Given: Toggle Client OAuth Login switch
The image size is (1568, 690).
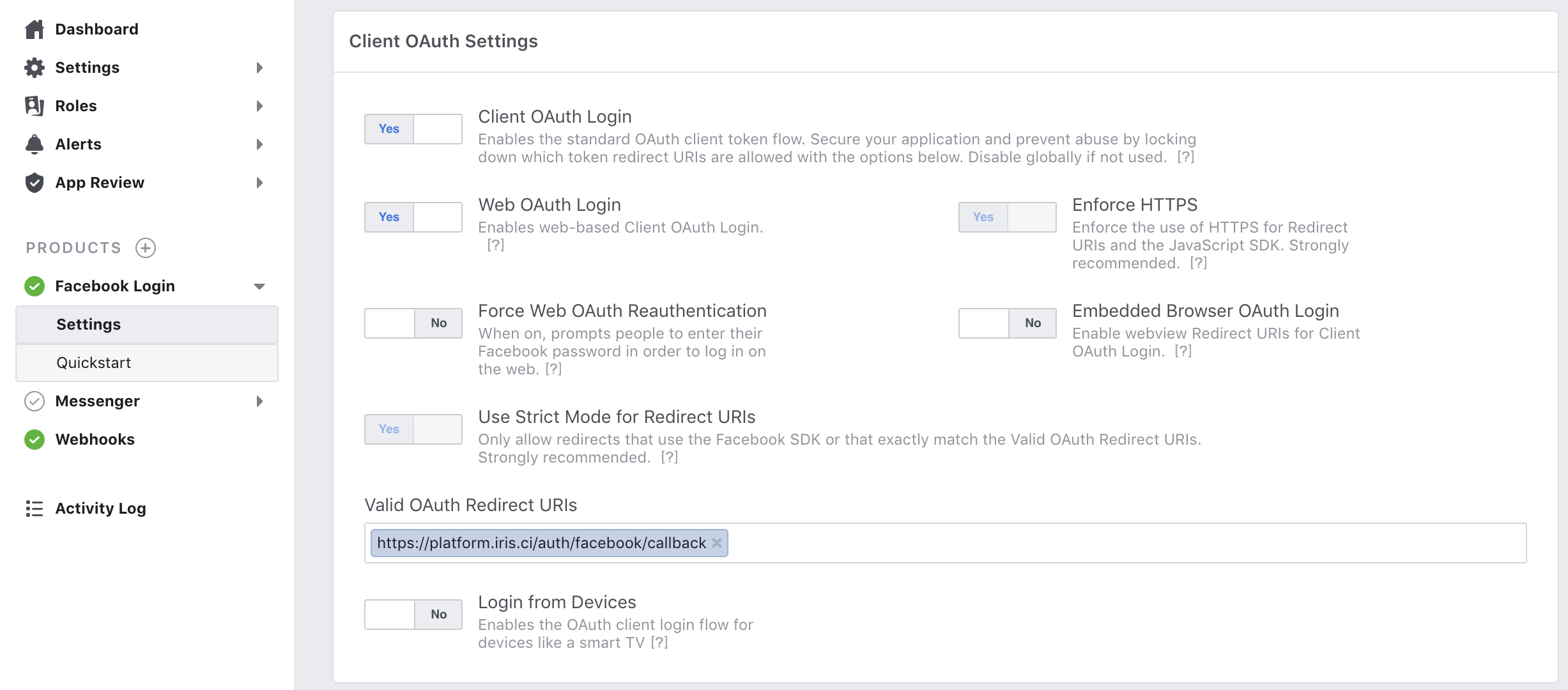Looking at the screenshot, I should (413, 129).
